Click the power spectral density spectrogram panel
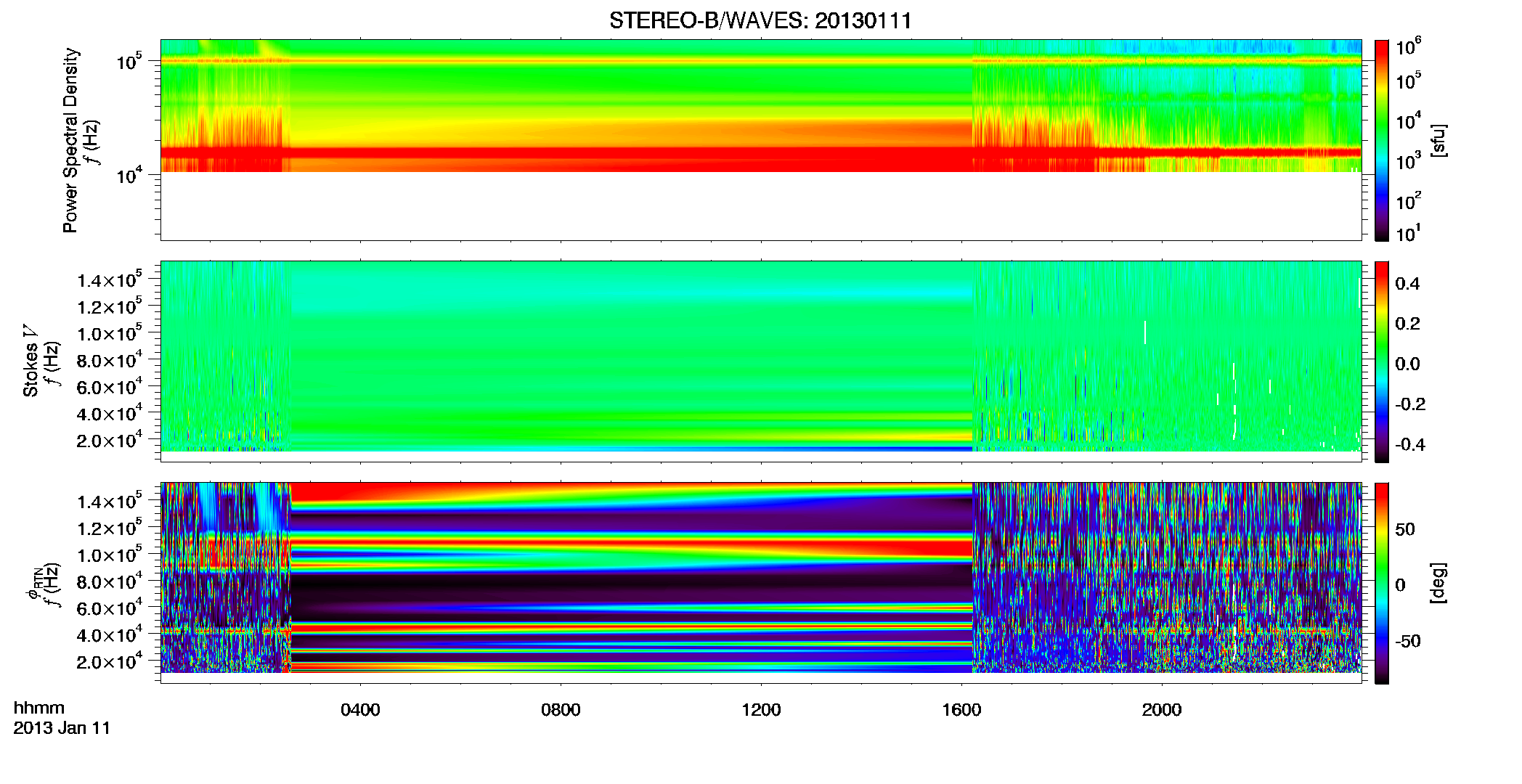Screen dimensions: 1522x784 click(x=761, y=140)
